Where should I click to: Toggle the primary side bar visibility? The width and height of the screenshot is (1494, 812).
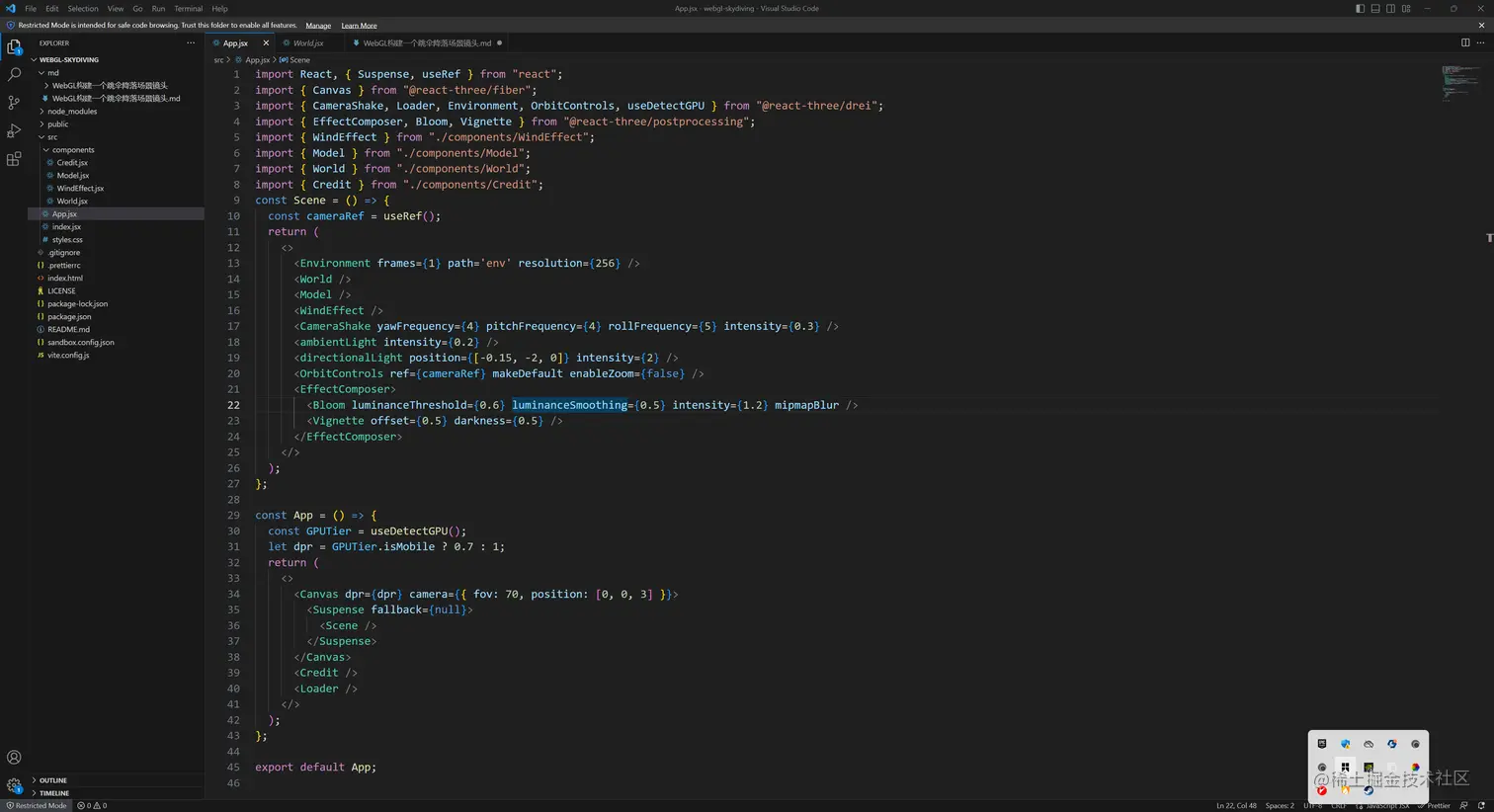click(1360, 9)
